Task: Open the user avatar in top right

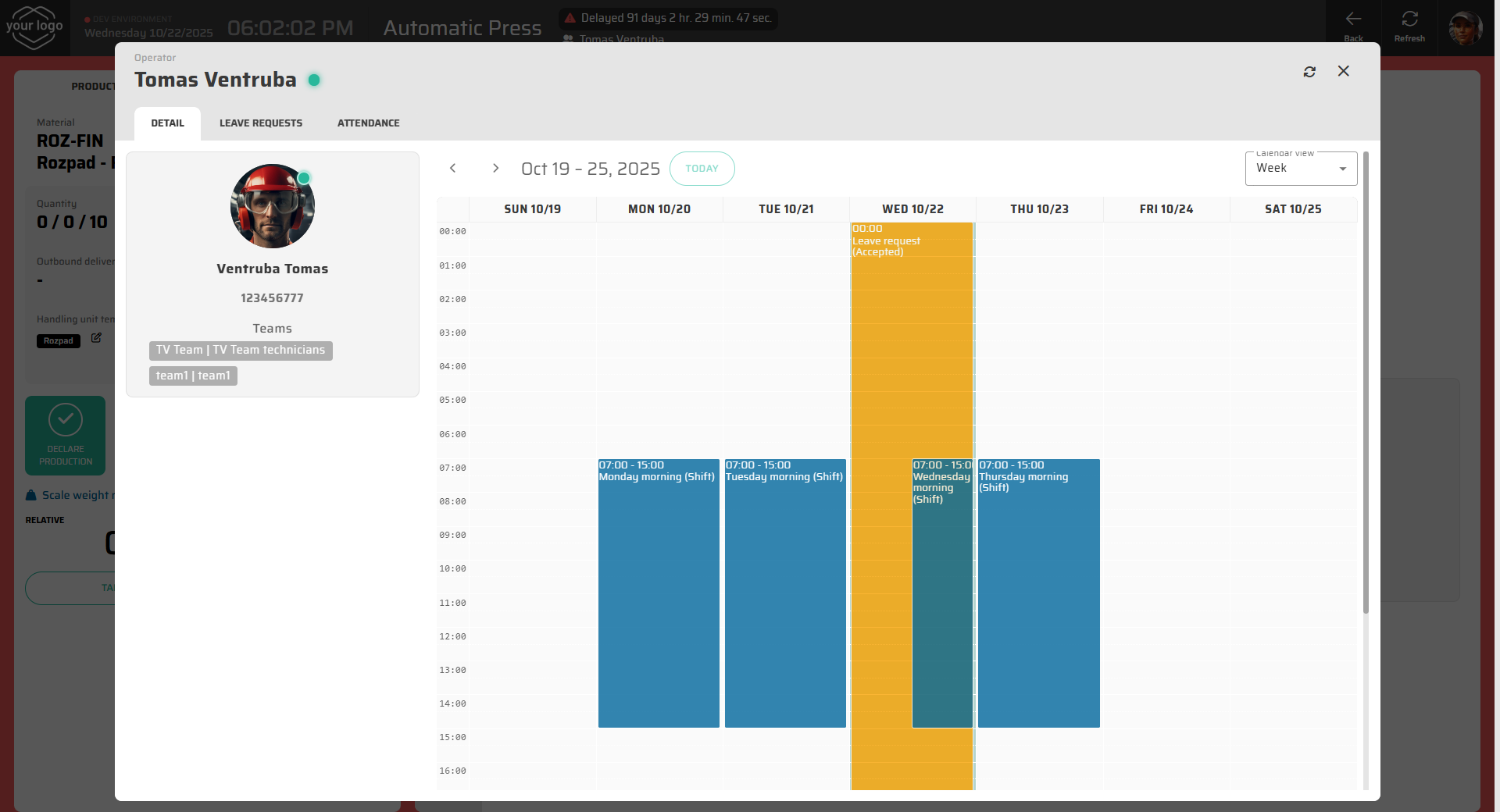Action: (x=1465, y=28)
